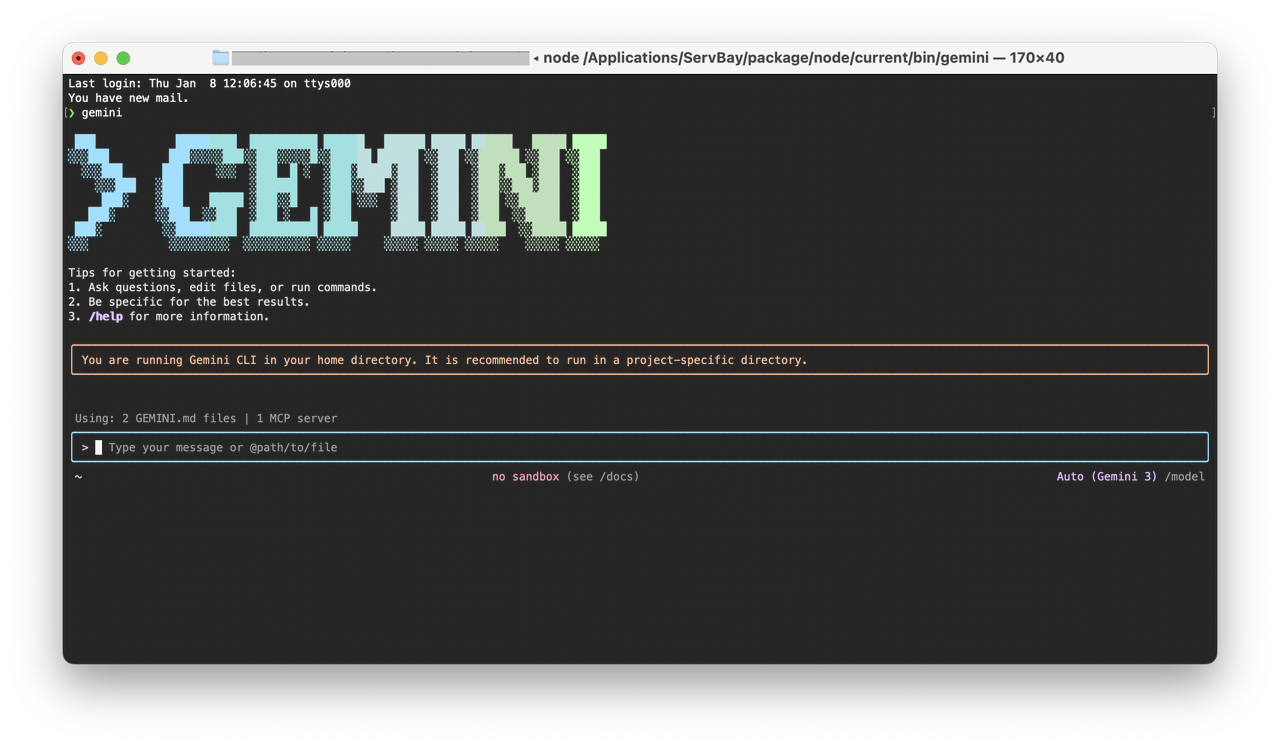The image size is (1280, 747).
Task: Minimize the terminal with yellow button
Action: tap(101, 58)
